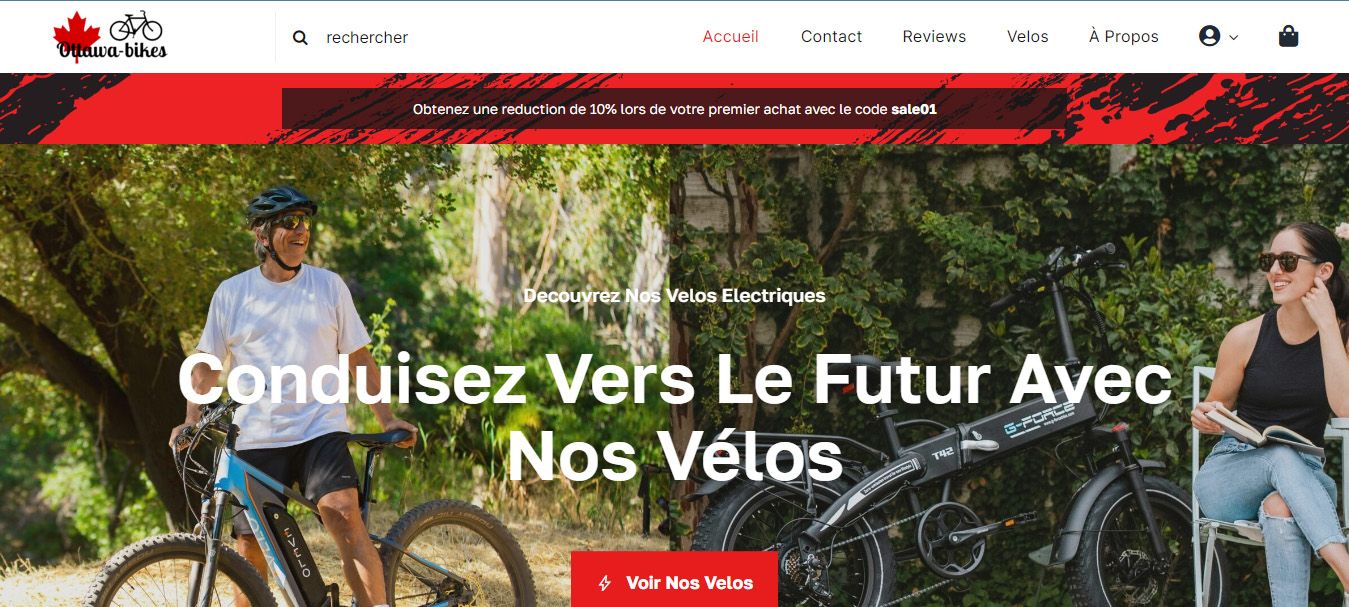Open the Contact page
Image resolution: width=1349 pixels, height=607 pixels.
coord(831,36)
